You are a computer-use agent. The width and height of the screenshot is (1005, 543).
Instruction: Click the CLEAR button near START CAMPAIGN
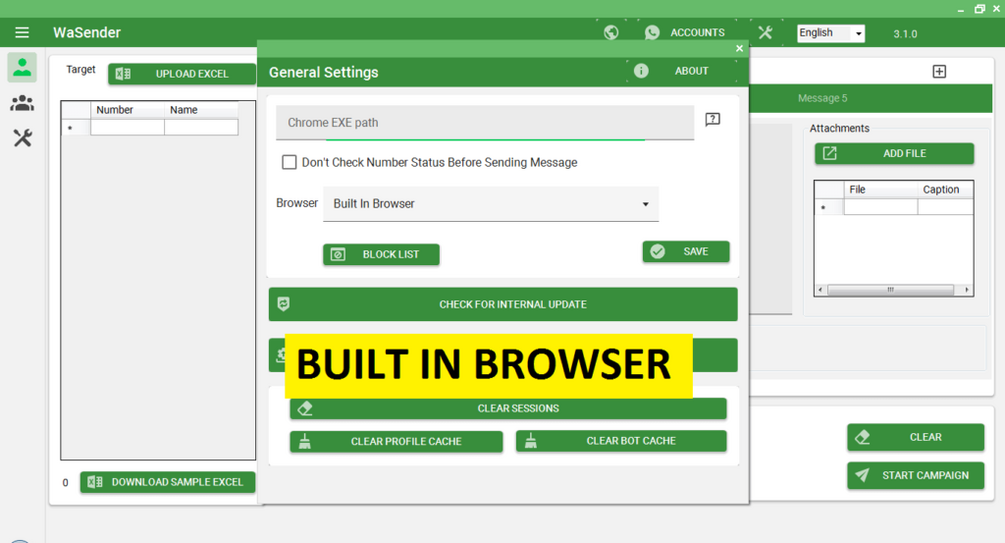pos(915,437)
